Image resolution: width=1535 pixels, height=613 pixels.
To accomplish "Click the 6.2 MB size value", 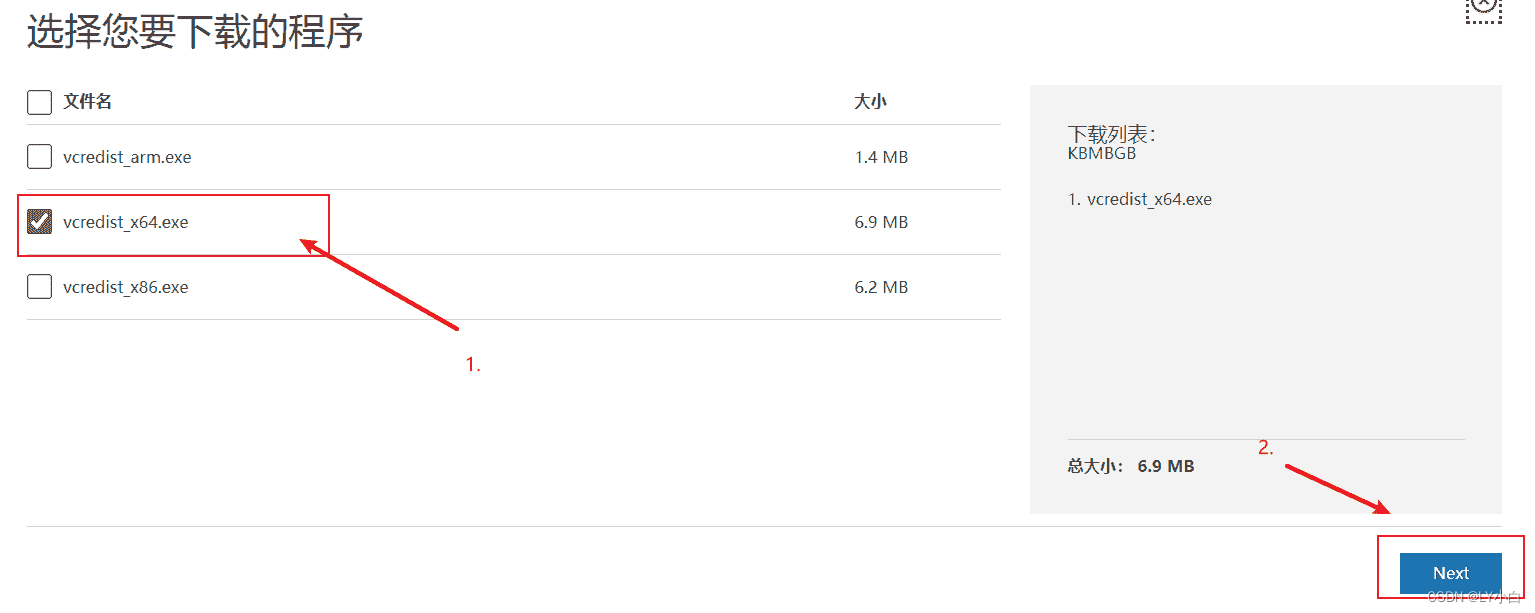I will tap(880, 287).
